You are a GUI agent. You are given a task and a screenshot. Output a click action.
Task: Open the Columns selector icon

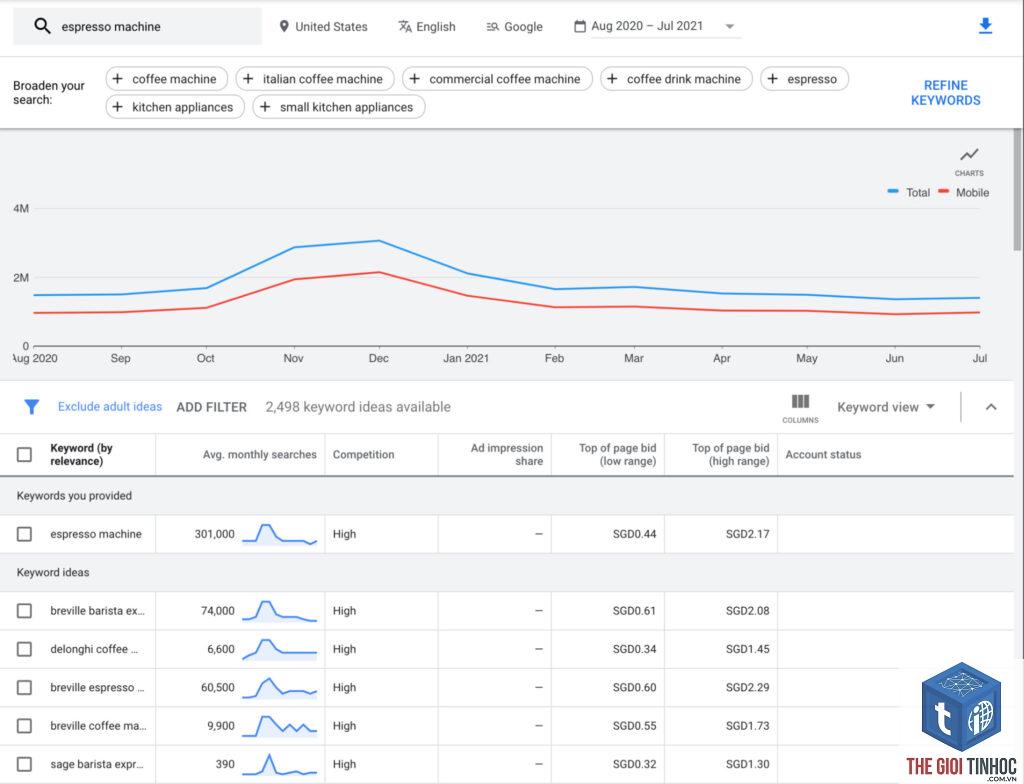pyautogui.click(x=800, y=401)
